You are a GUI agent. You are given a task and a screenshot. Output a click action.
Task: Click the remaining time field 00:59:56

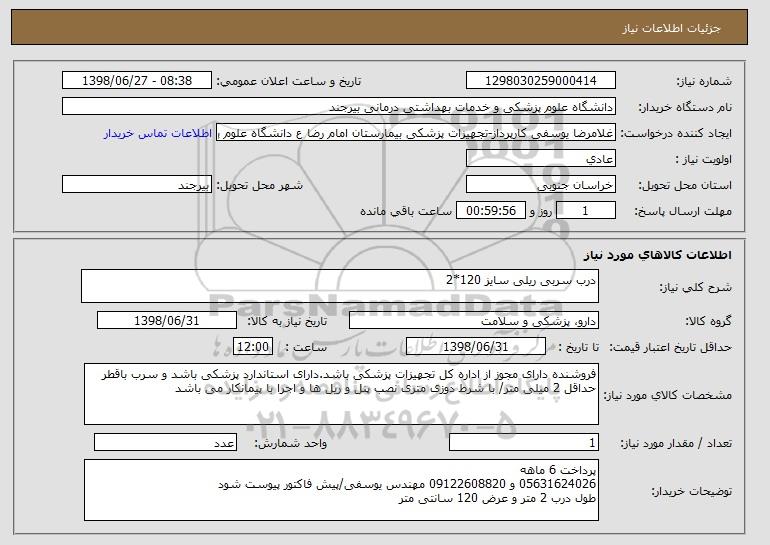pyautogui.click(x=491, y=211)
